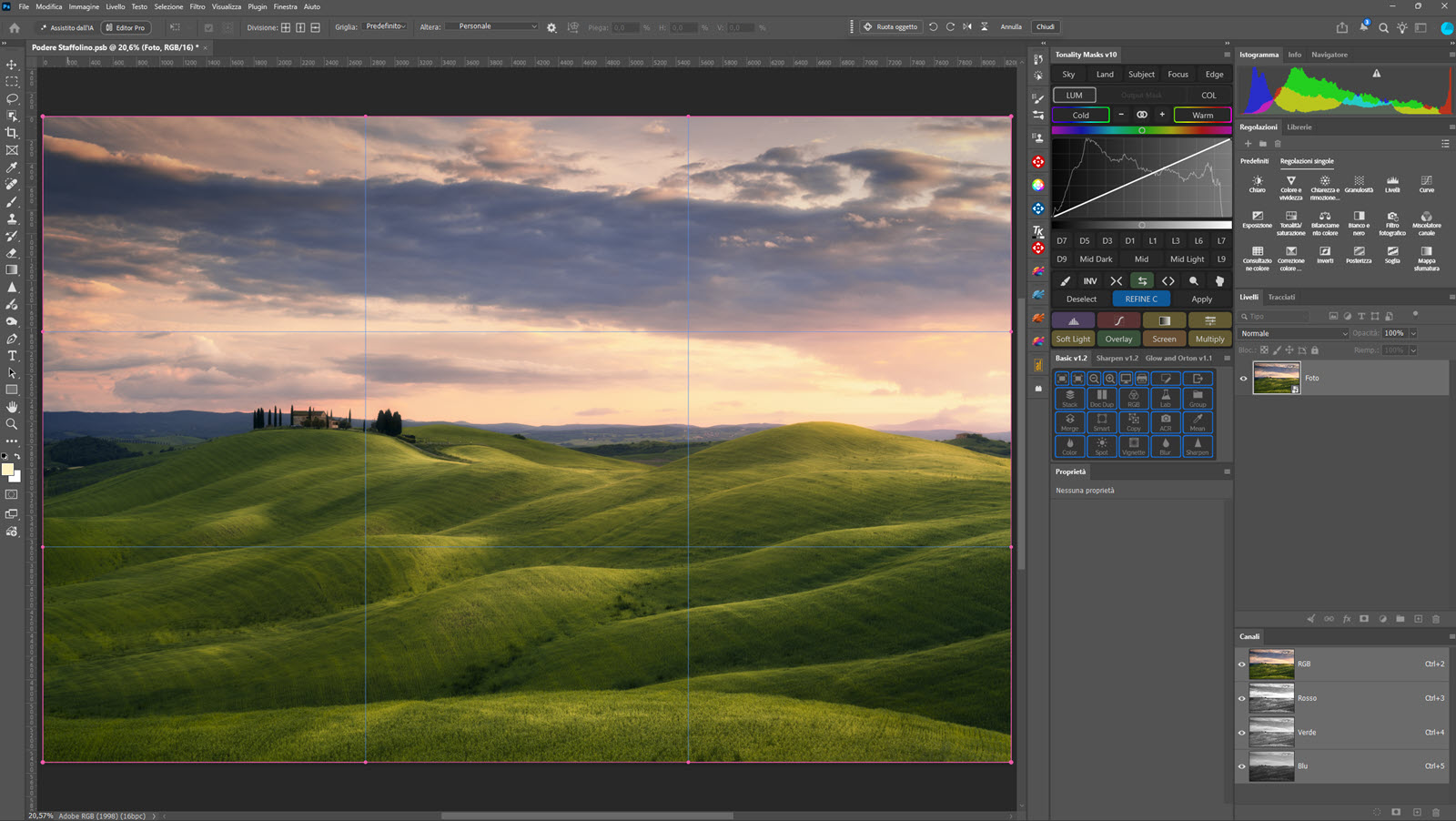Open the Opacità value dropdown arrow
The height and width of the screenshot is (821, 1456).
1413,333
